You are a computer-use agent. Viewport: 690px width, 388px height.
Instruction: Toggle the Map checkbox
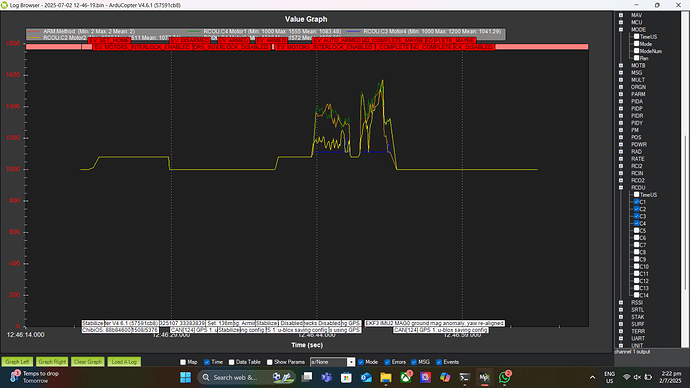183,362
